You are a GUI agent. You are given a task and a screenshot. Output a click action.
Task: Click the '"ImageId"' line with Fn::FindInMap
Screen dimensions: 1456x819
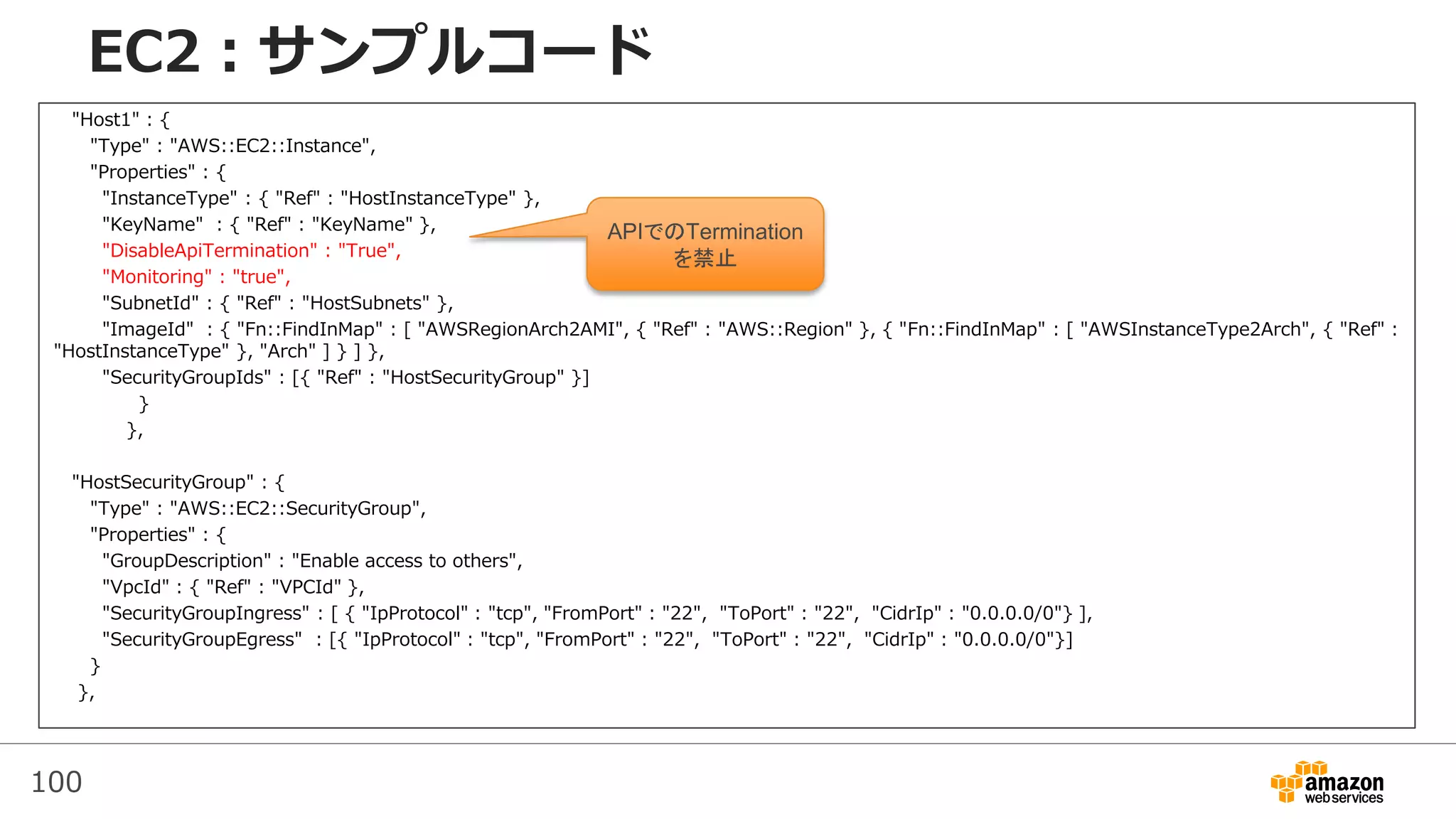750,330
